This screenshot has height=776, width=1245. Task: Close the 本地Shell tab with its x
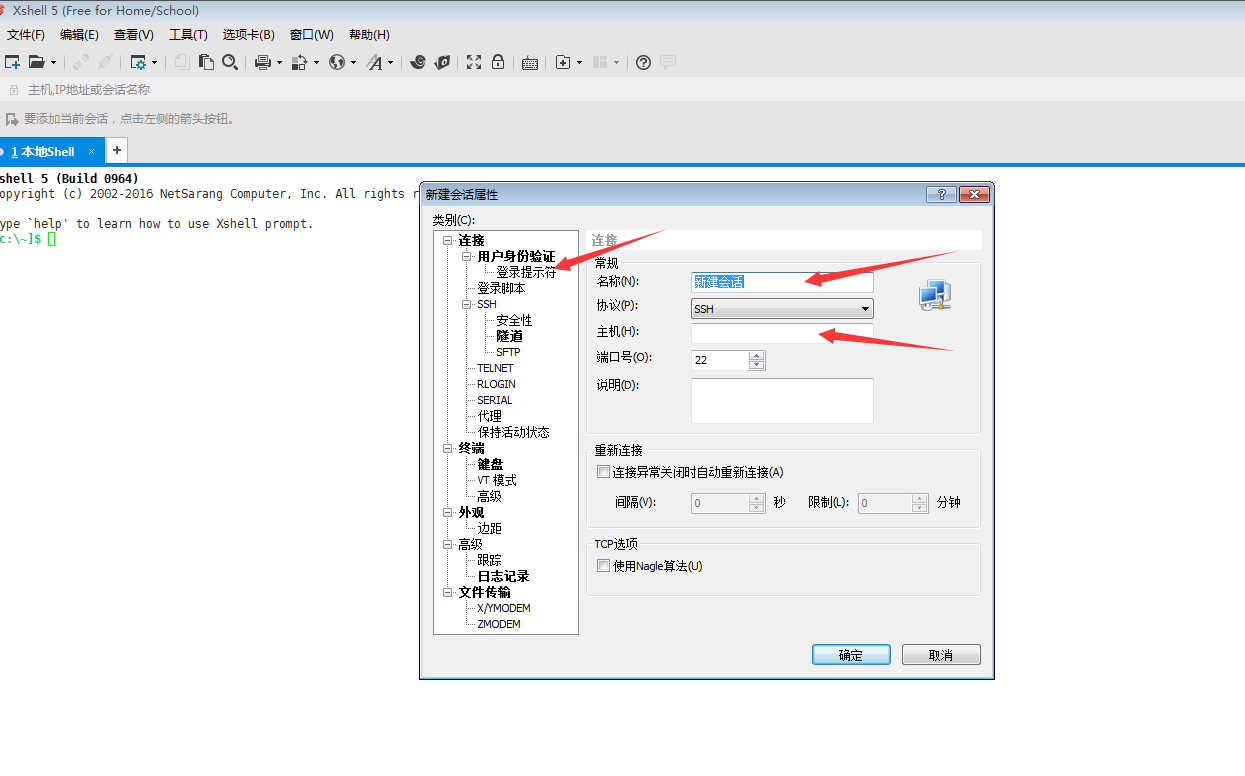(91, 152)
